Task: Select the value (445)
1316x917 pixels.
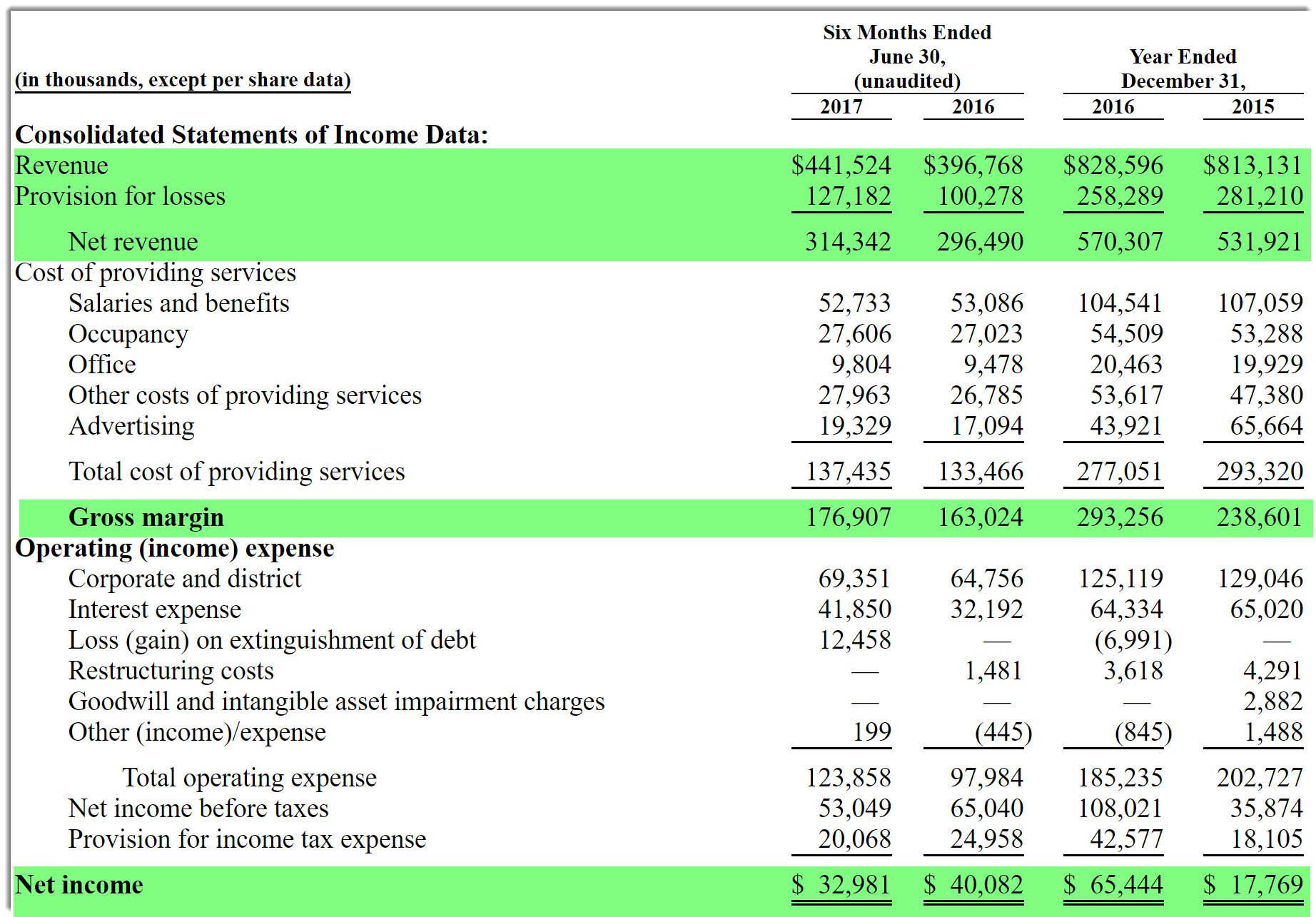Action: tap(1003, 732)
